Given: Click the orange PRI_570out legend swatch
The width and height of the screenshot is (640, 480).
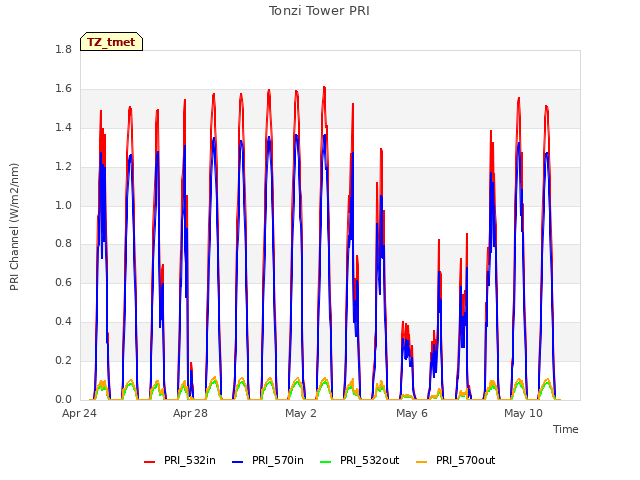Looking at the screenshot, I should tap(421, 462).
